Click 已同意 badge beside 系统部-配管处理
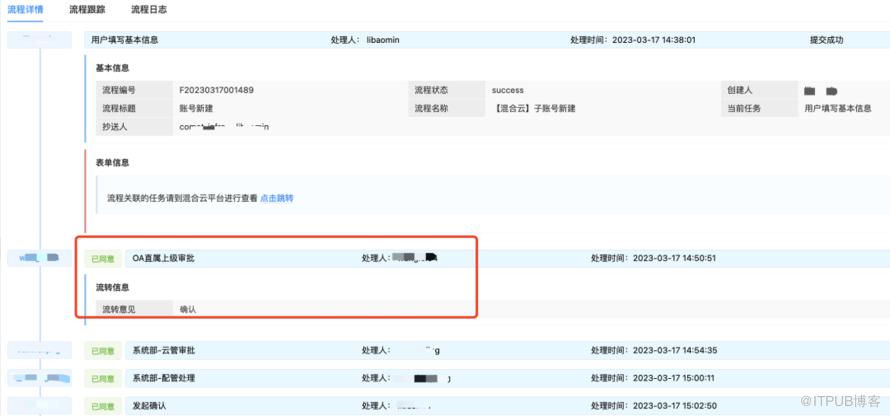This screenshot has height=416, width=890. tap(102, 379)
